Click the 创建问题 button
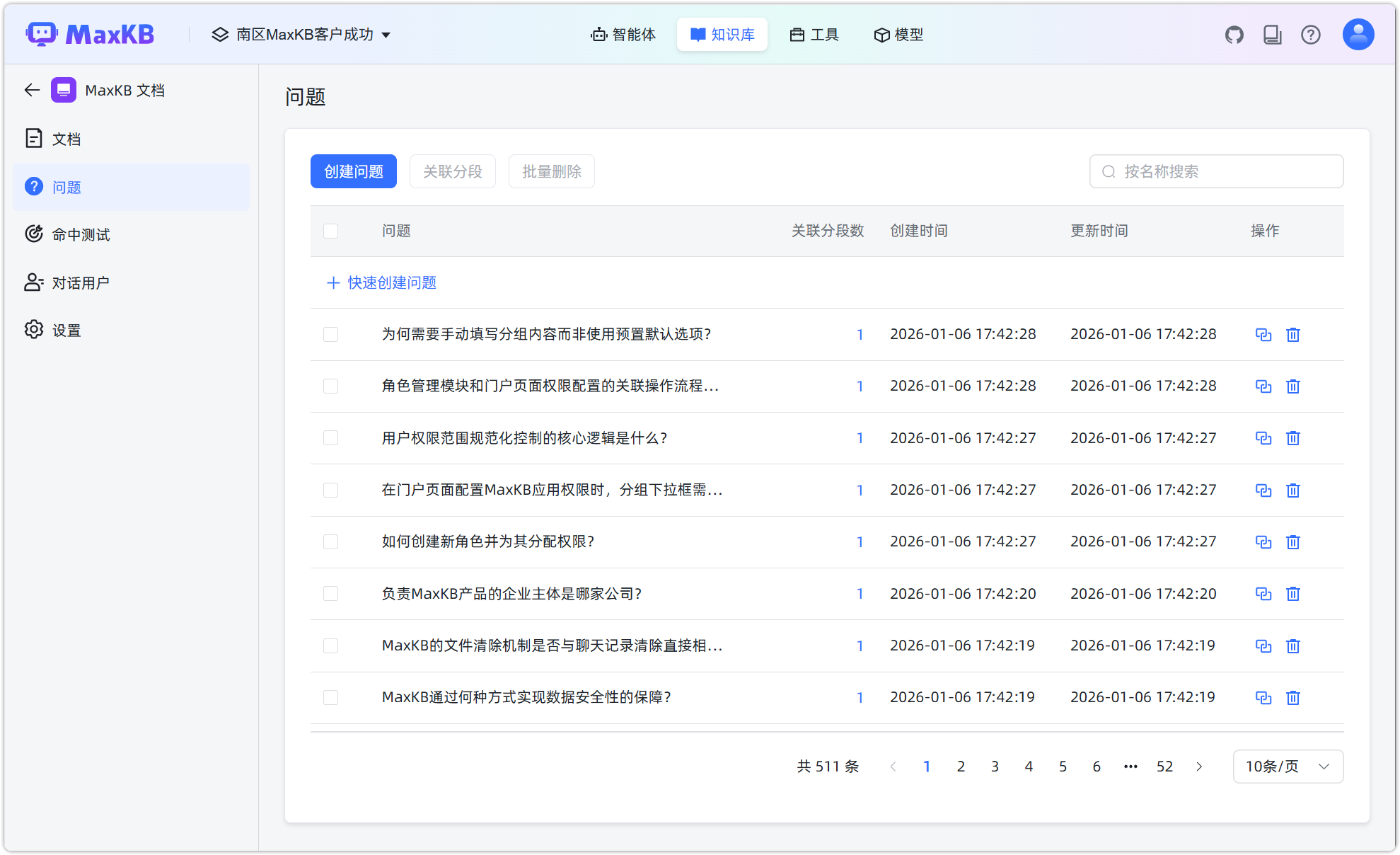 point(353,171)
